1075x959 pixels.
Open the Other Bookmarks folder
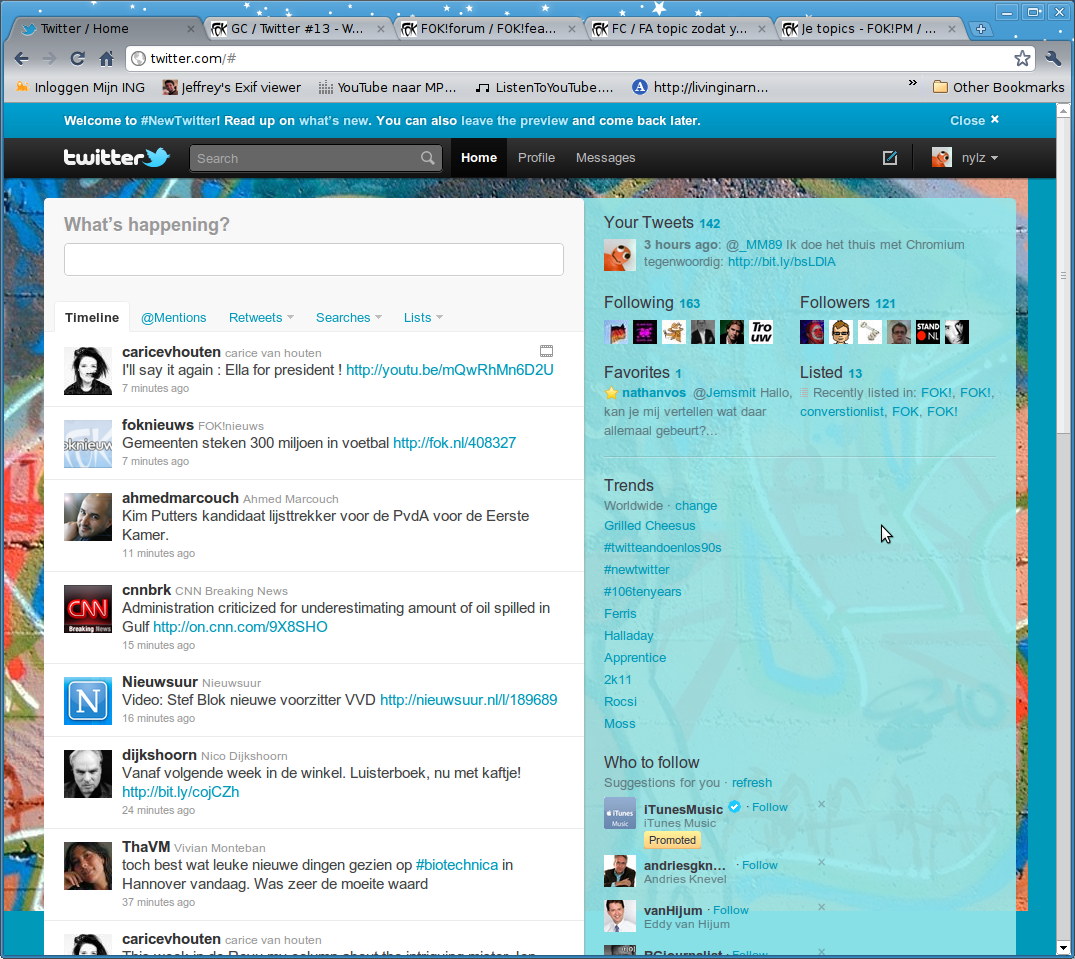click(x=998, y=87)
